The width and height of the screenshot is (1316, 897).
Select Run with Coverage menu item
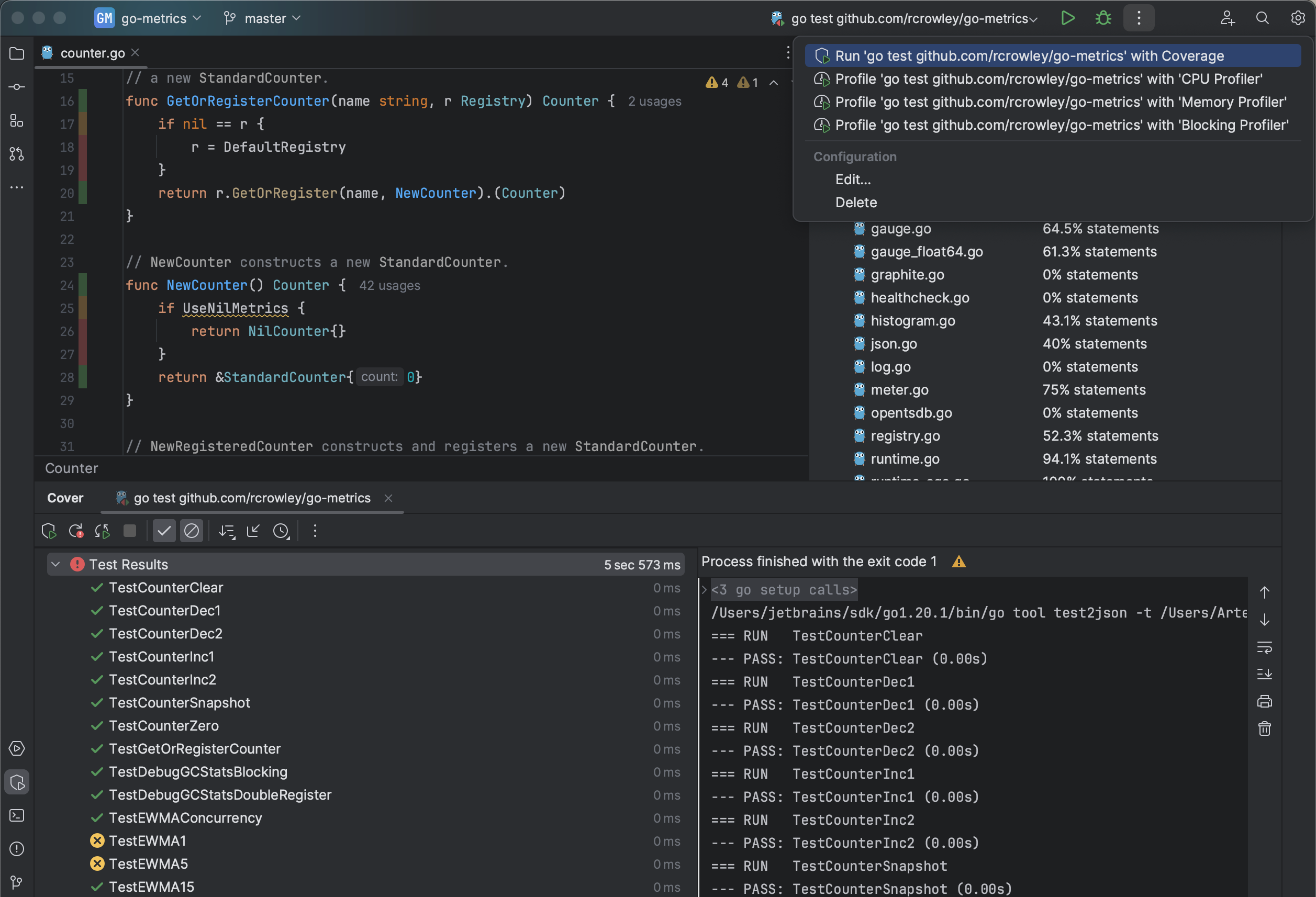[x=1029, y=55]
